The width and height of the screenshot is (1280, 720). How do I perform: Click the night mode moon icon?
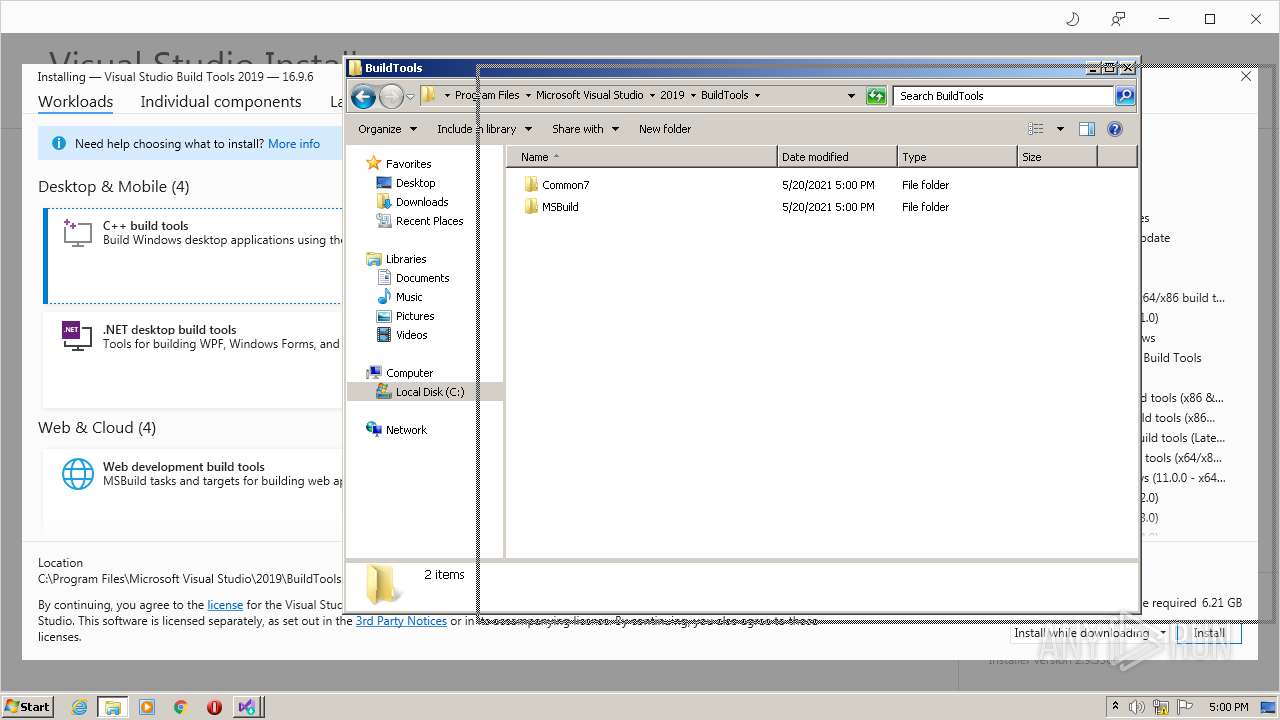(1073, 19)
